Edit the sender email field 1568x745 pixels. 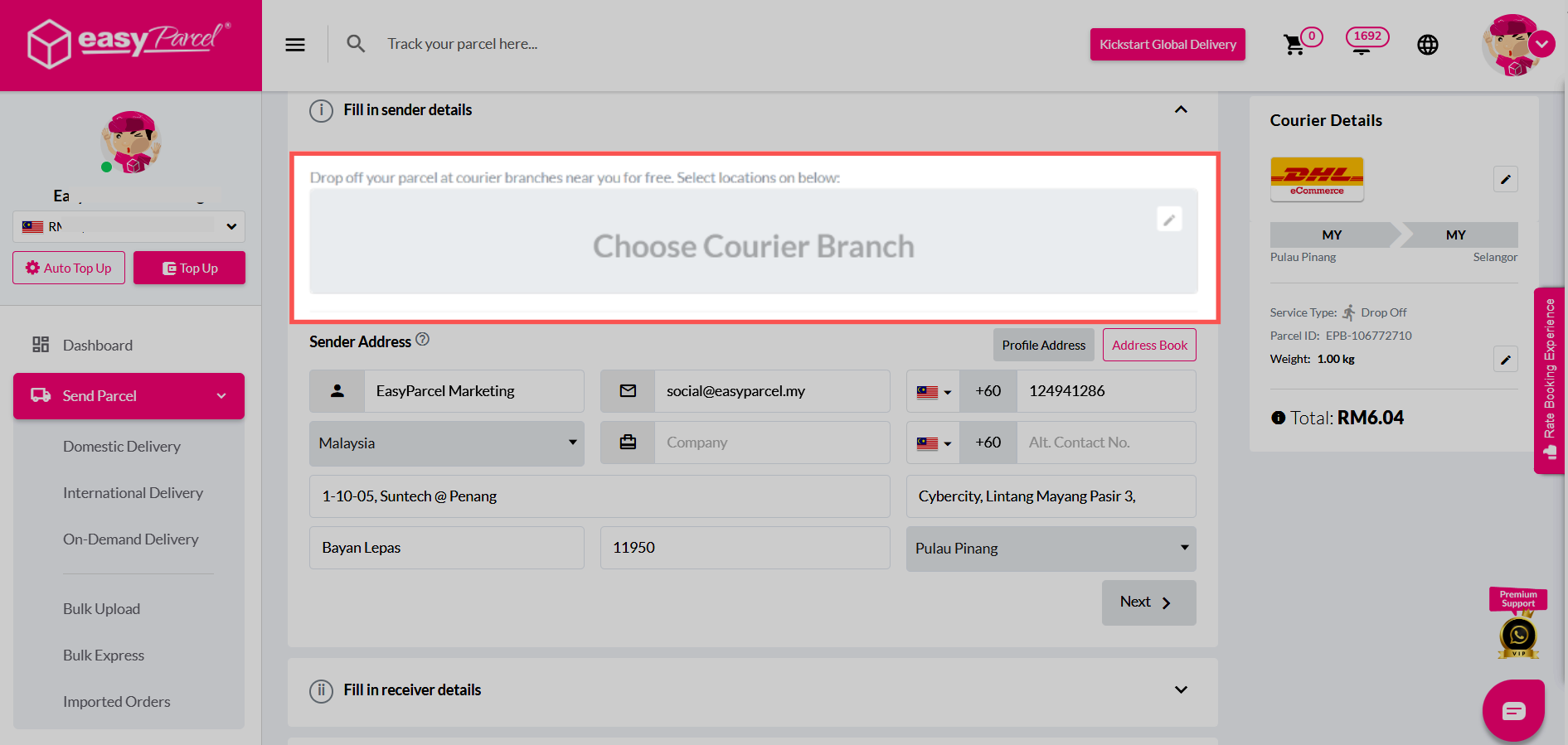coord(772,391)
